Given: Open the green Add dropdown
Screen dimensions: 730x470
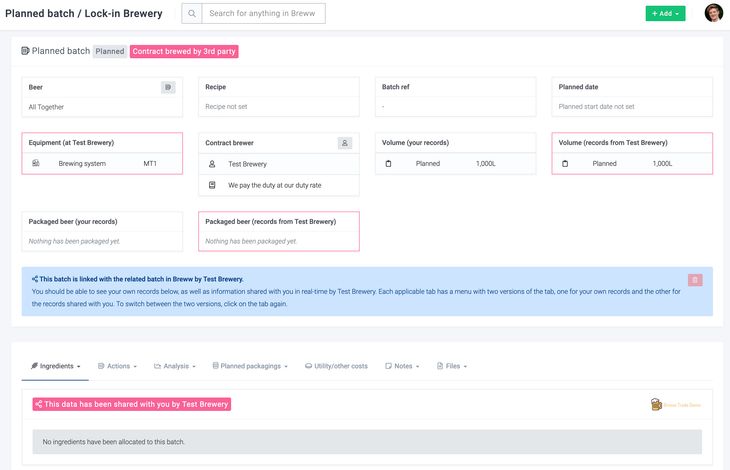Looking at the screenshot, I should [x=665, y=14].
